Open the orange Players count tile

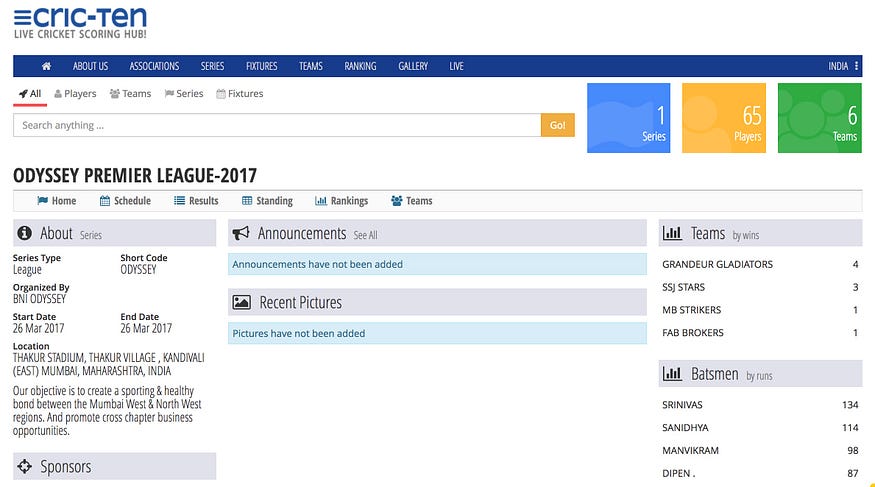tap(724, 118)
